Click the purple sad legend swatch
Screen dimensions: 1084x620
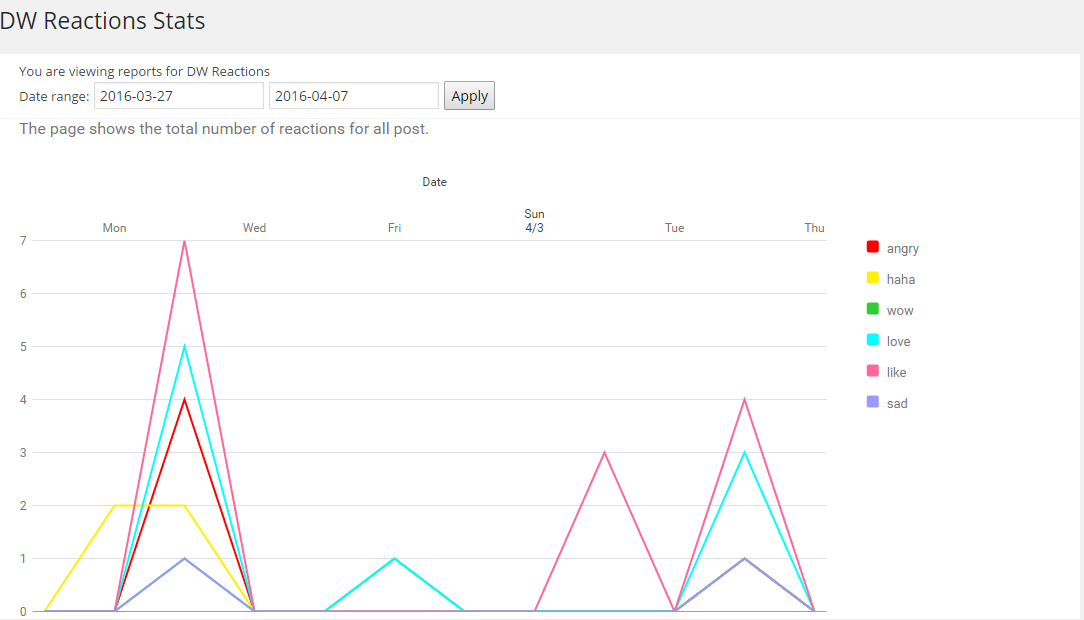tap(872, 402)
